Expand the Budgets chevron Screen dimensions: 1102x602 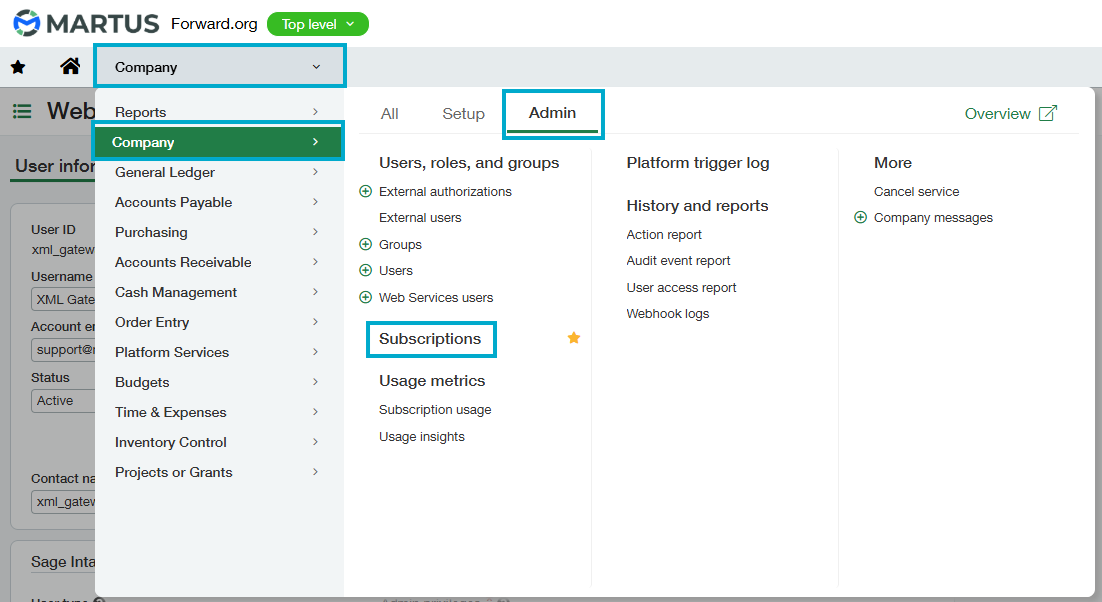[x=316, y=382]
